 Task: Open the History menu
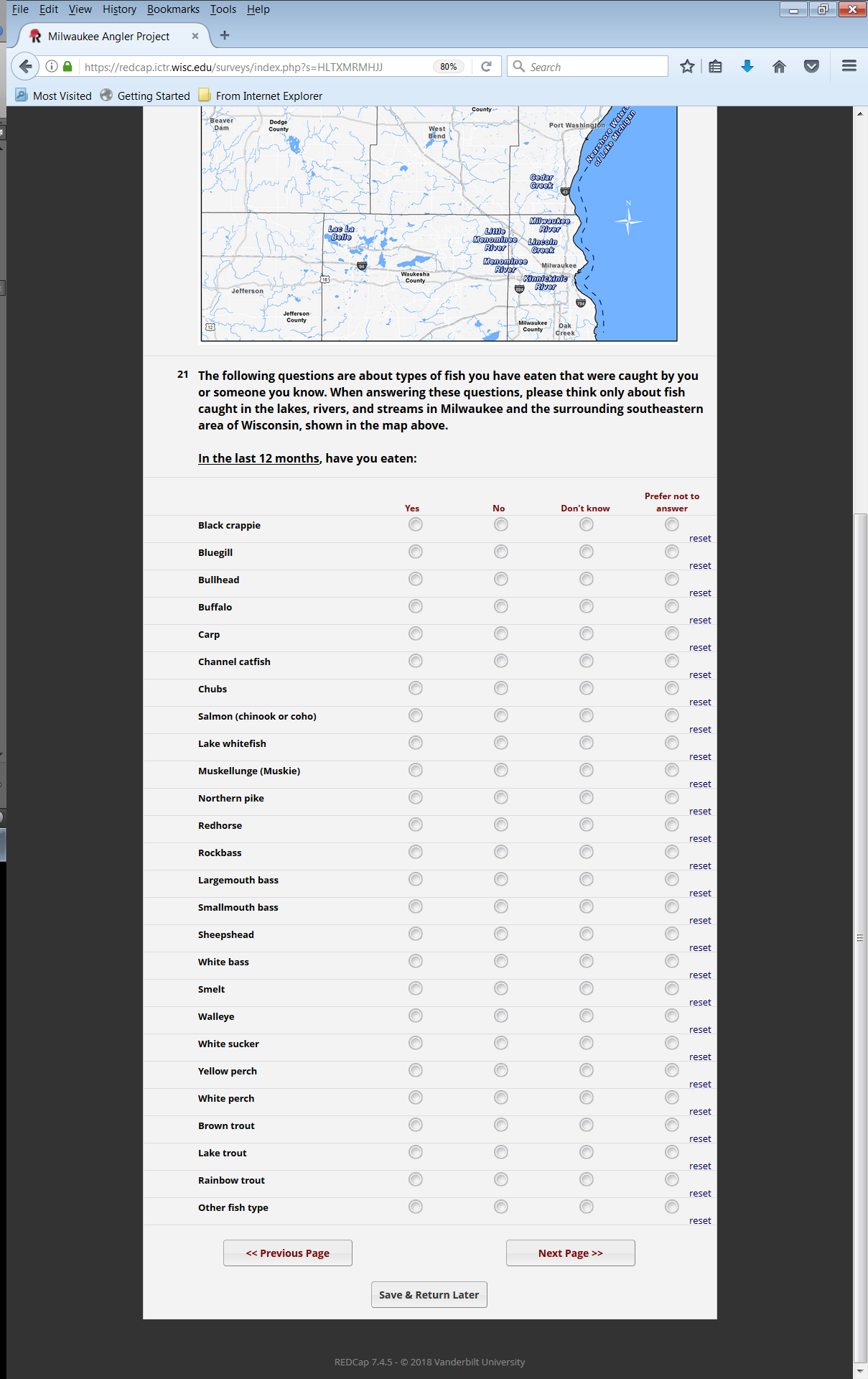pos(119,9)
